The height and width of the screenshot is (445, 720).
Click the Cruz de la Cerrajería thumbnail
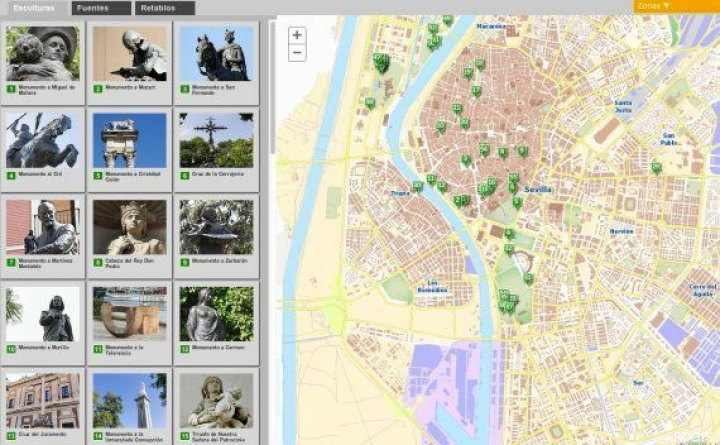click(x=216, y=140)
